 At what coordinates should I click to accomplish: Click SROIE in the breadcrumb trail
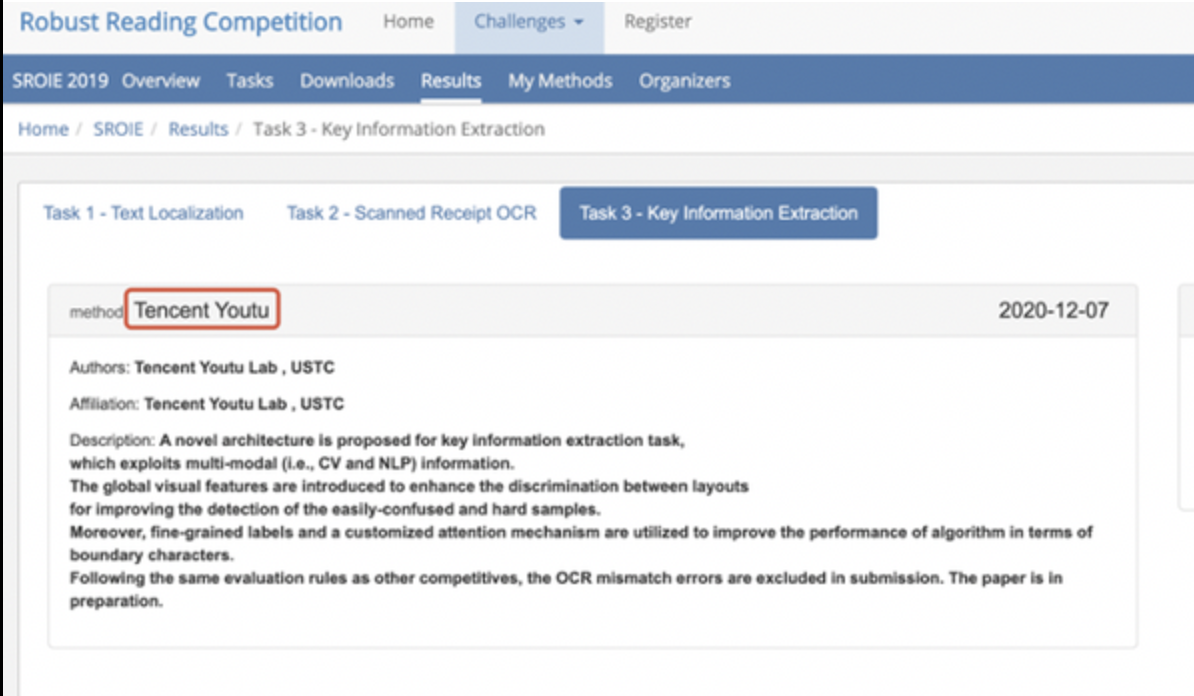(118, 129)
